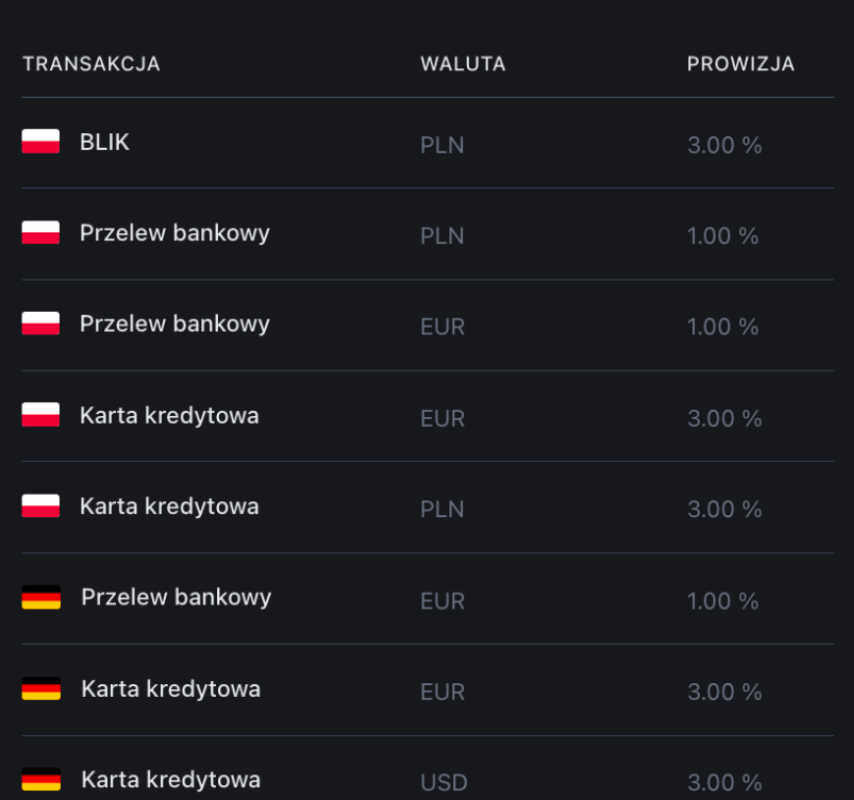The image size is (854, 800).
Task: Click the Polish flag on the Karta kredytowa PLN row
Action: (x=41, y=506)
